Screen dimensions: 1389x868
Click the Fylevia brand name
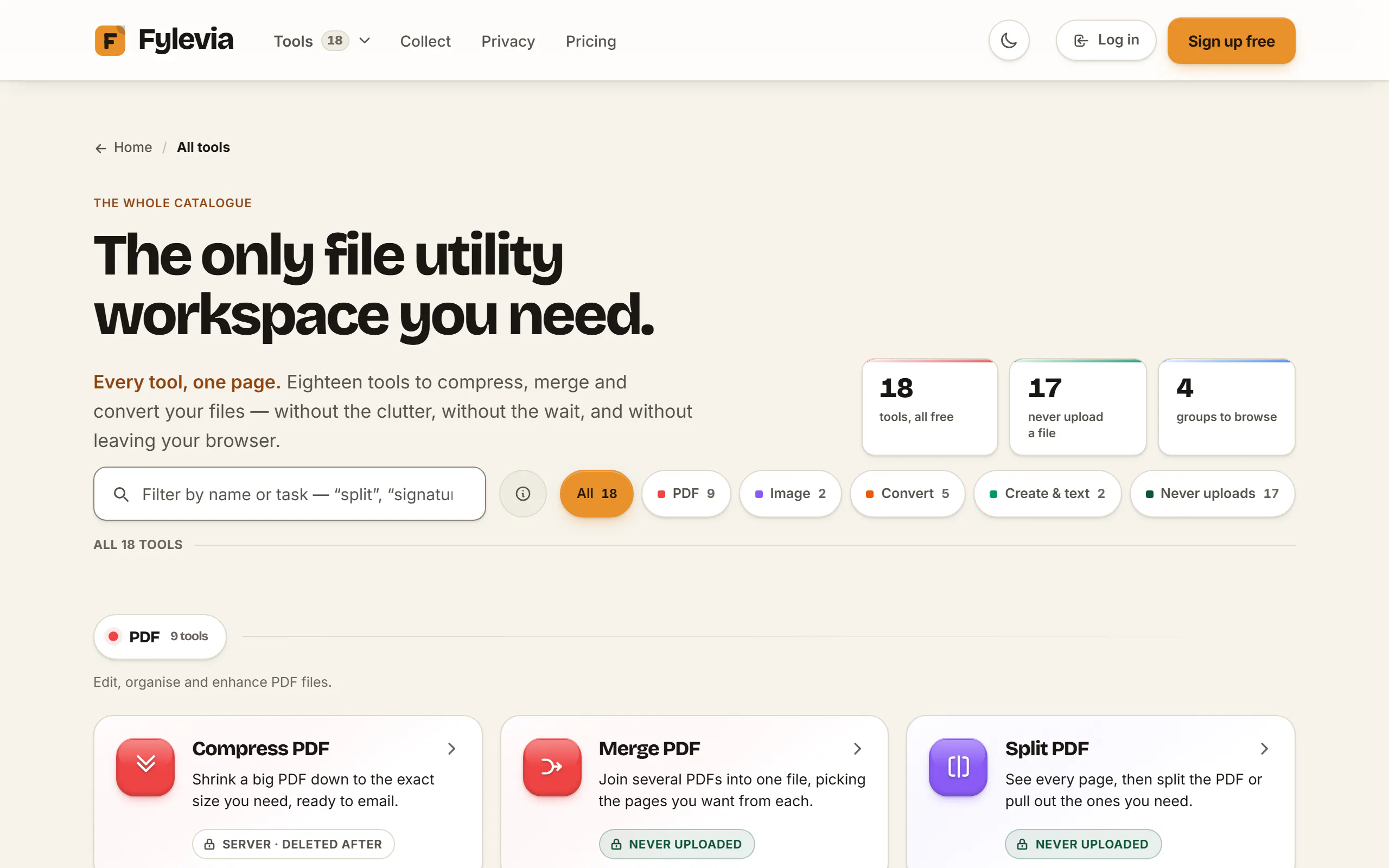click(186, 40)
